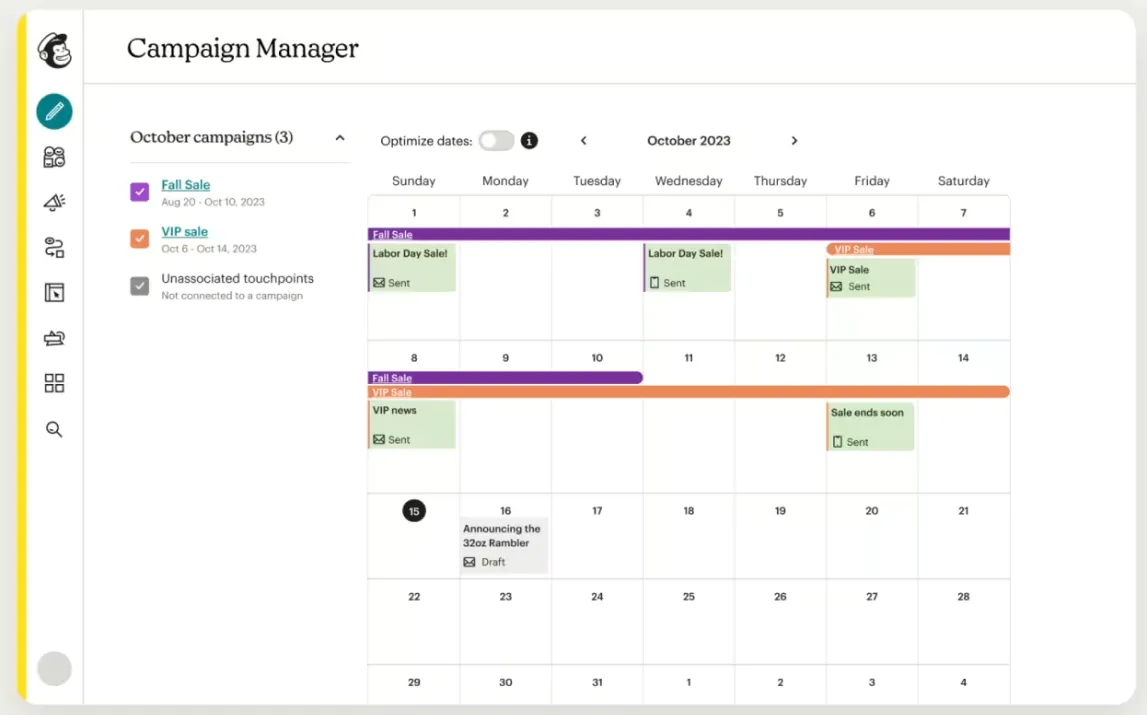
Task: Open the Website icon in sidebar
Action: (x=54, y=293)
